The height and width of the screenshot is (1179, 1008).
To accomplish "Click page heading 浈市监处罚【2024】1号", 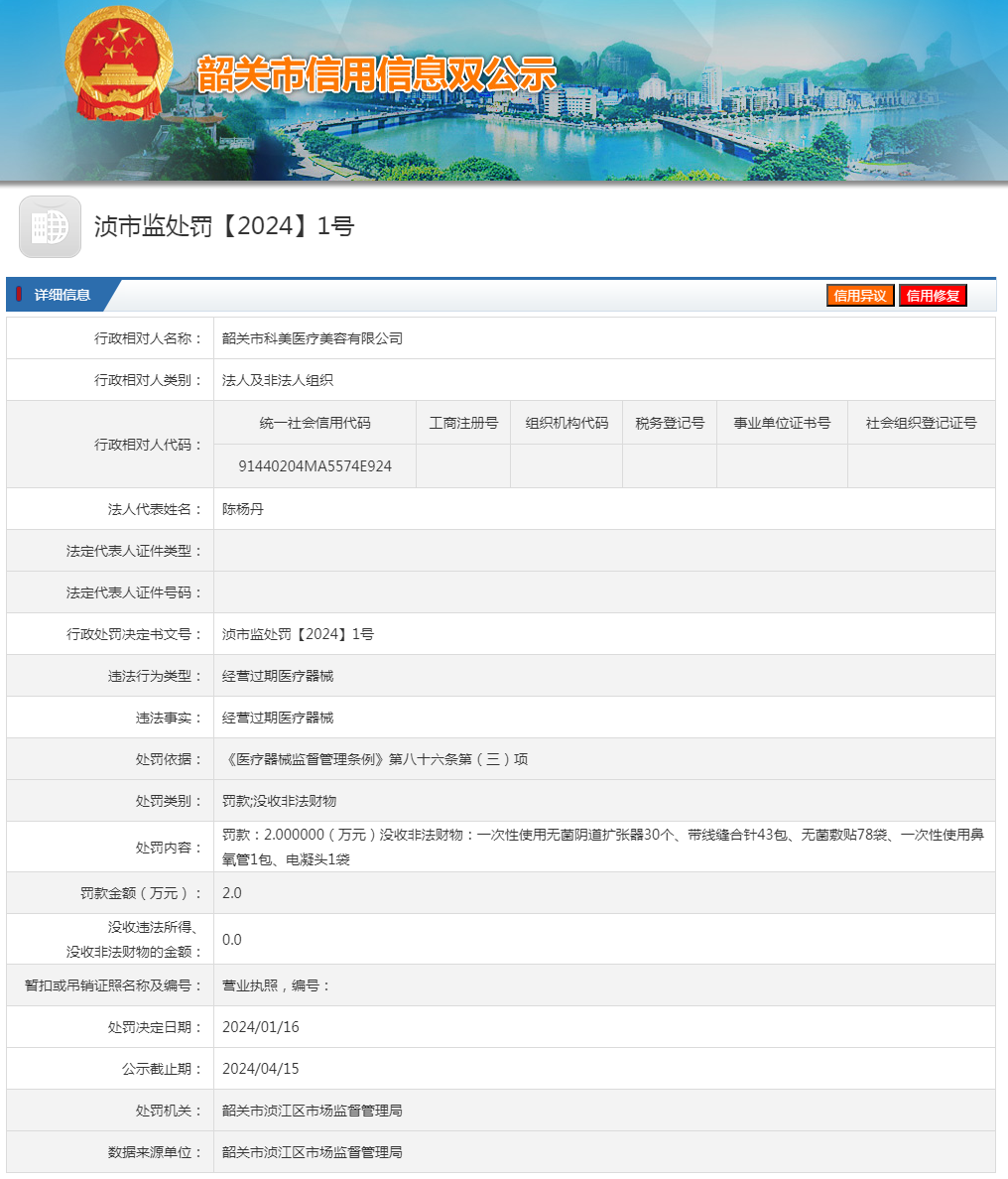I will [x=224, y=226].
